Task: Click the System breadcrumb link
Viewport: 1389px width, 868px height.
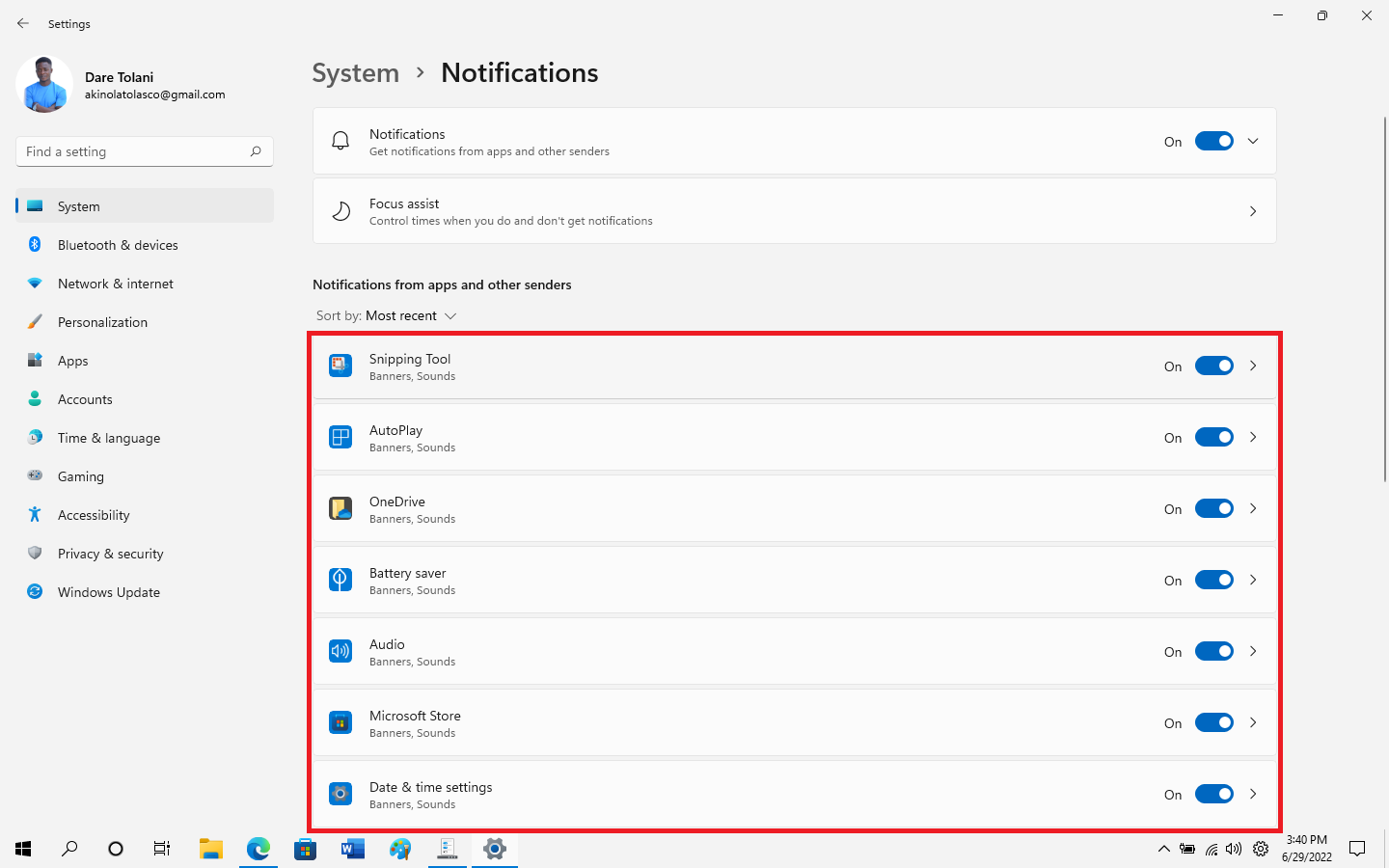Action: (x=355, y=73)
